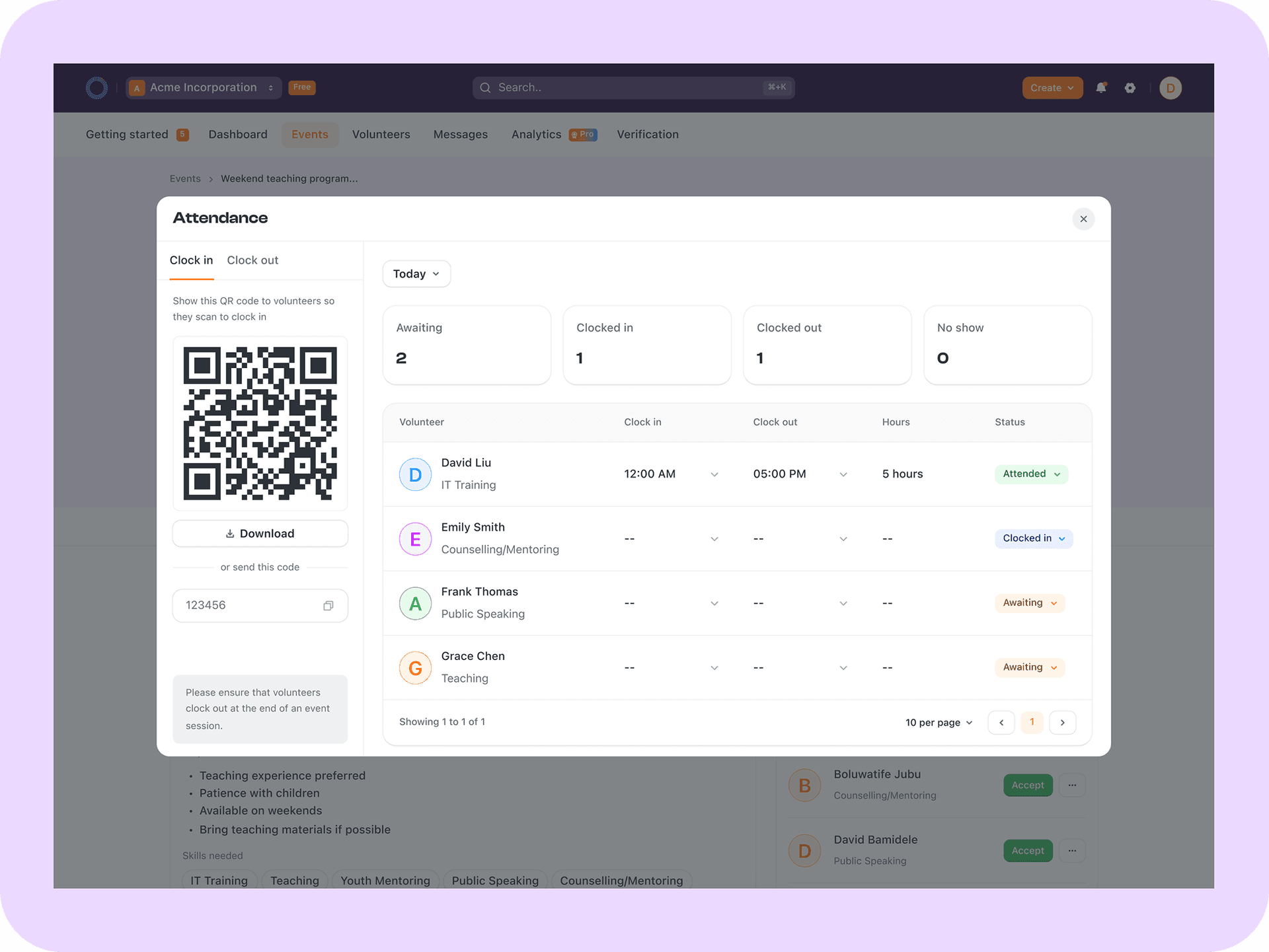Close the Attendance dialog
The height and width of the screenshot is (952, 1269).
coord(1083,219)
